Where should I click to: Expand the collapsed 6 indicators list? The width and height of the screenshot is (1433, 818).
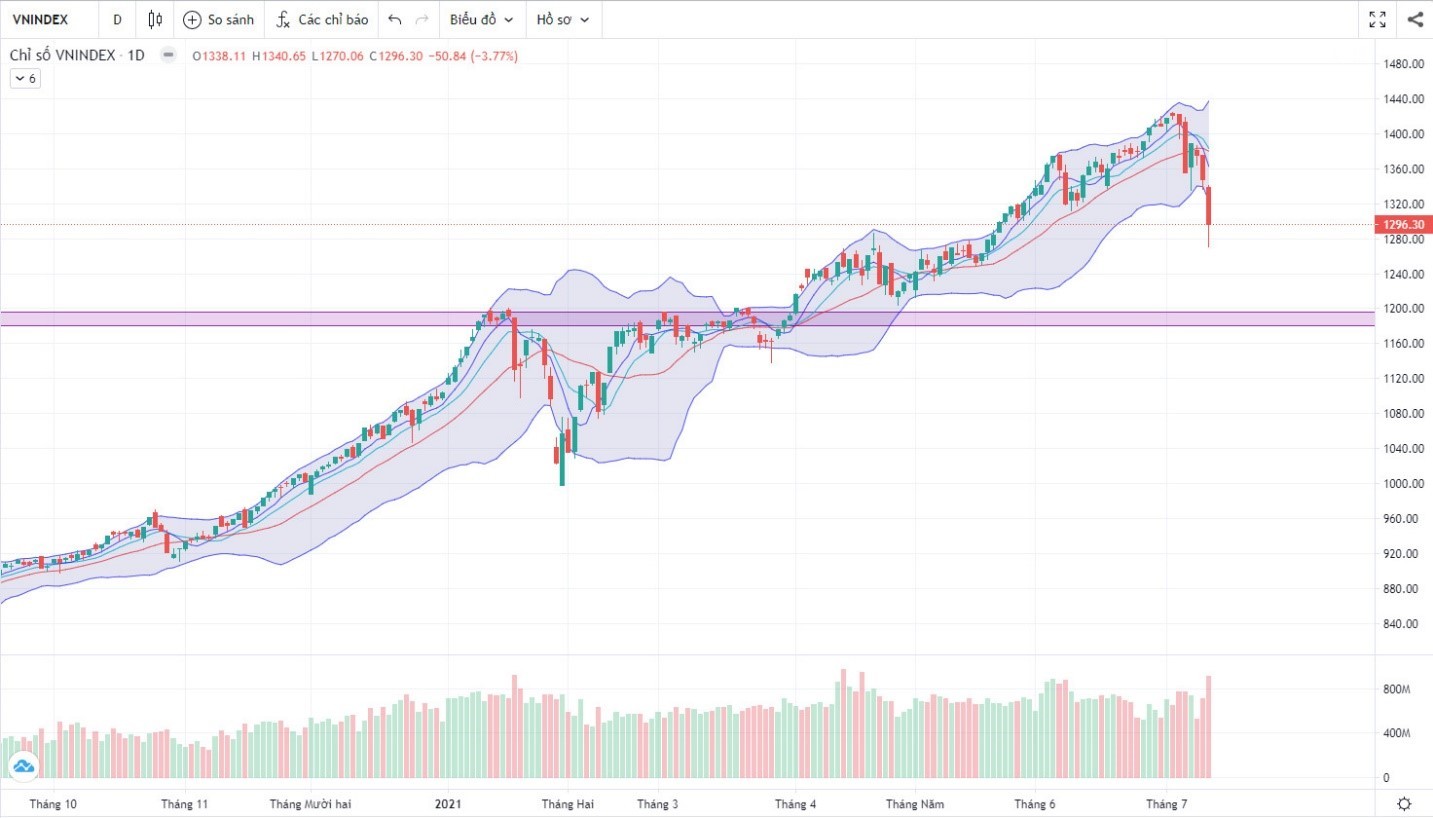click(x=25, y=79)
